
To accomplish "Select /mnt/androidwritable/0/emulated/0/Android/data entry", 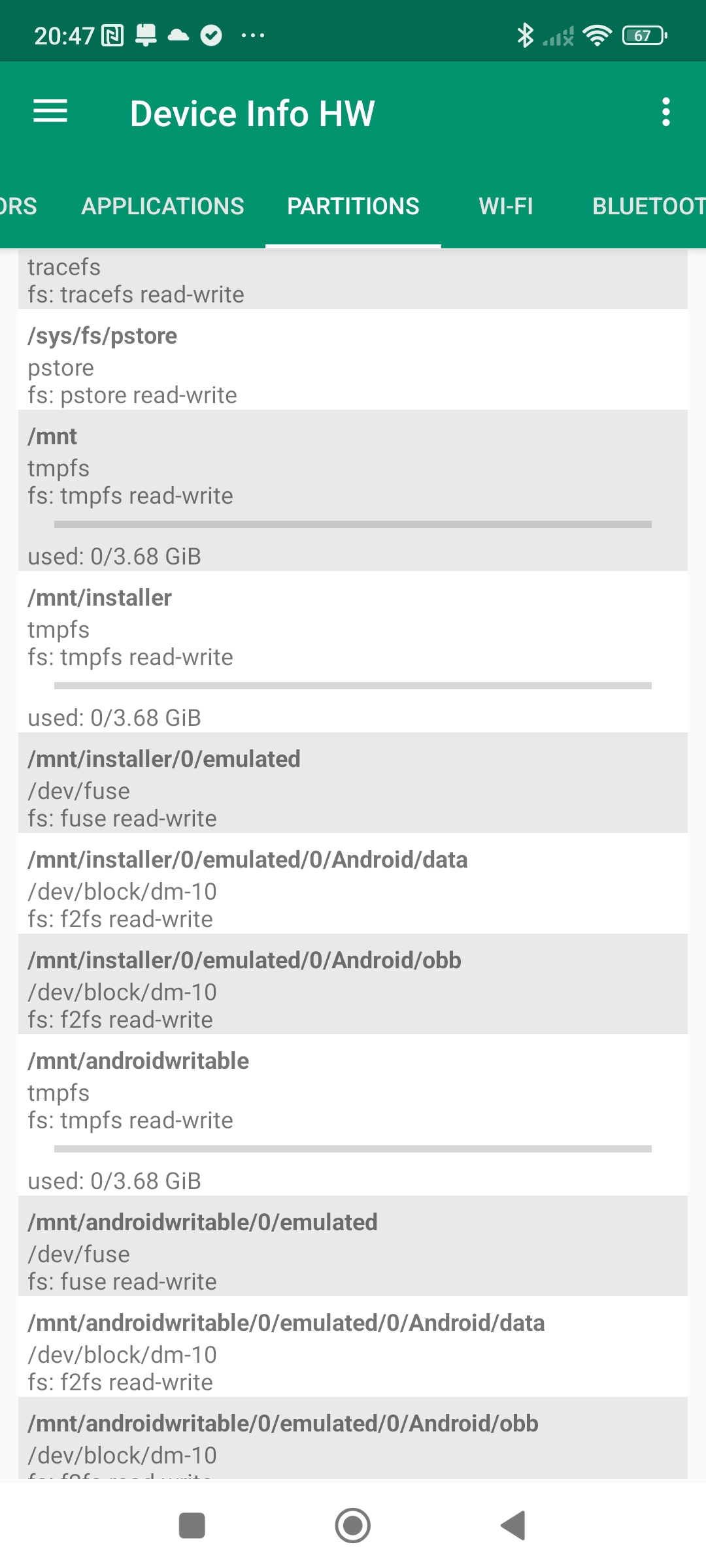I will [x=353, y=1347].
